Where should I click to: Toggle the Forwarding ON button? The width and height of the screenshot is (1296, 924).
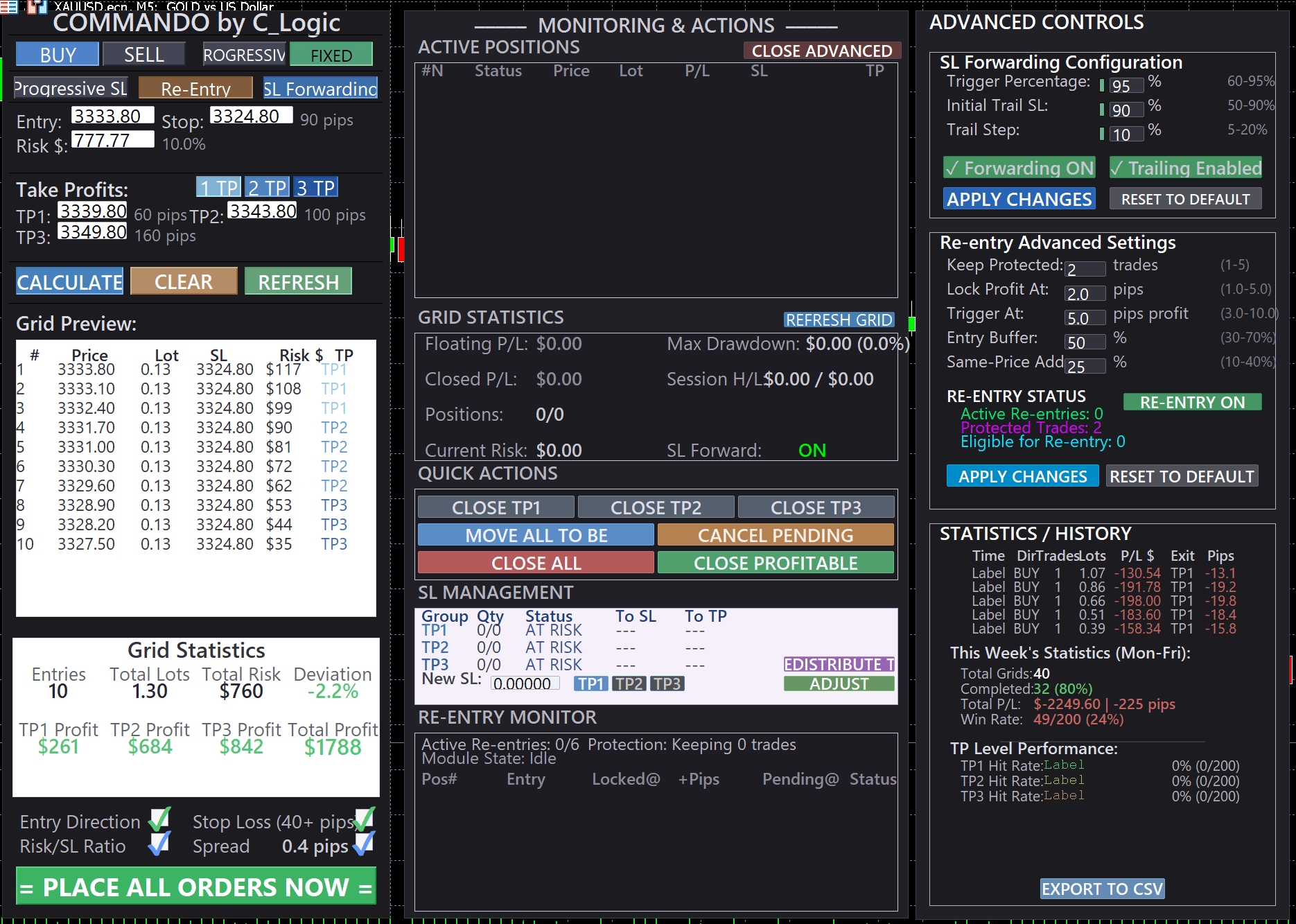1019,168
